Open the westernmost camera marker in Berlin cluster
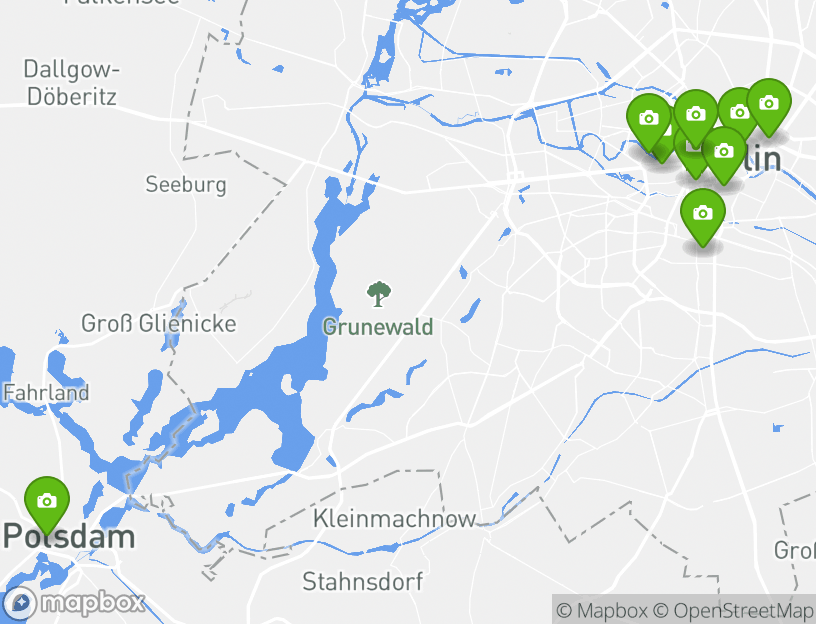Viewport: 816px width, 624px height. pyautogui.click(x=648, y=122)
